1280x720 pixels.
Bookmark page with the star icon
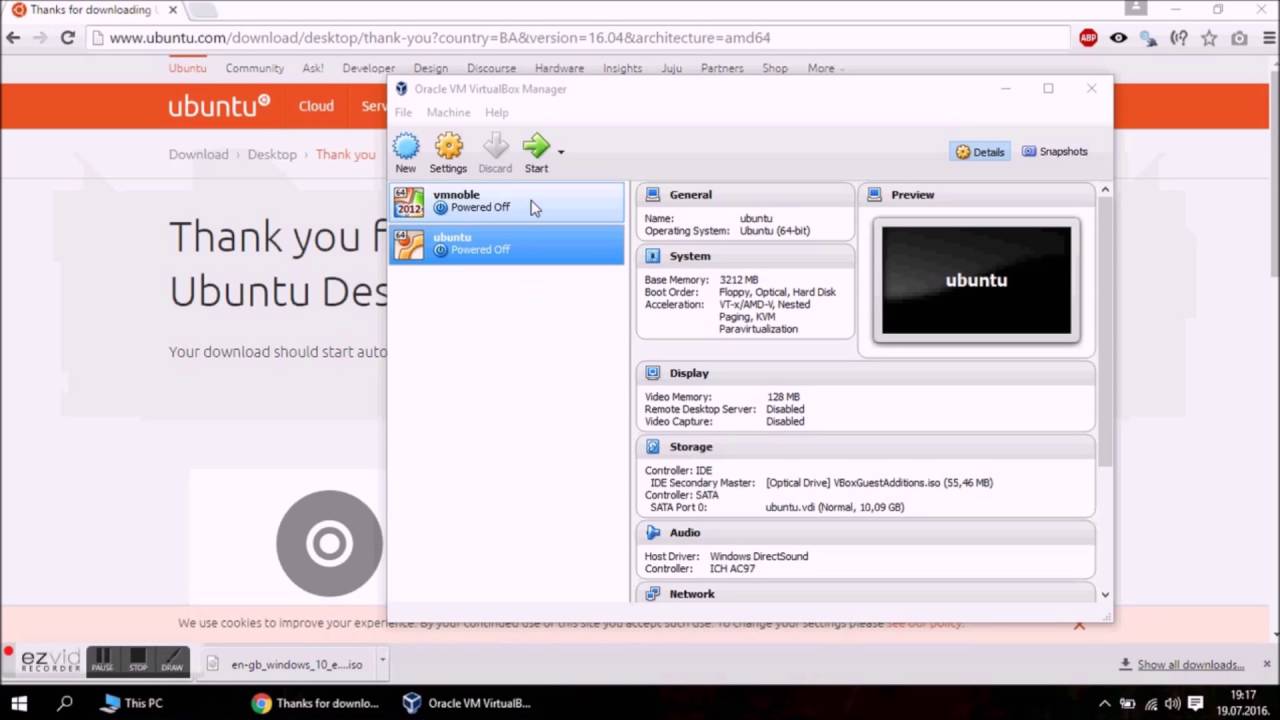tap(1209, 38)
